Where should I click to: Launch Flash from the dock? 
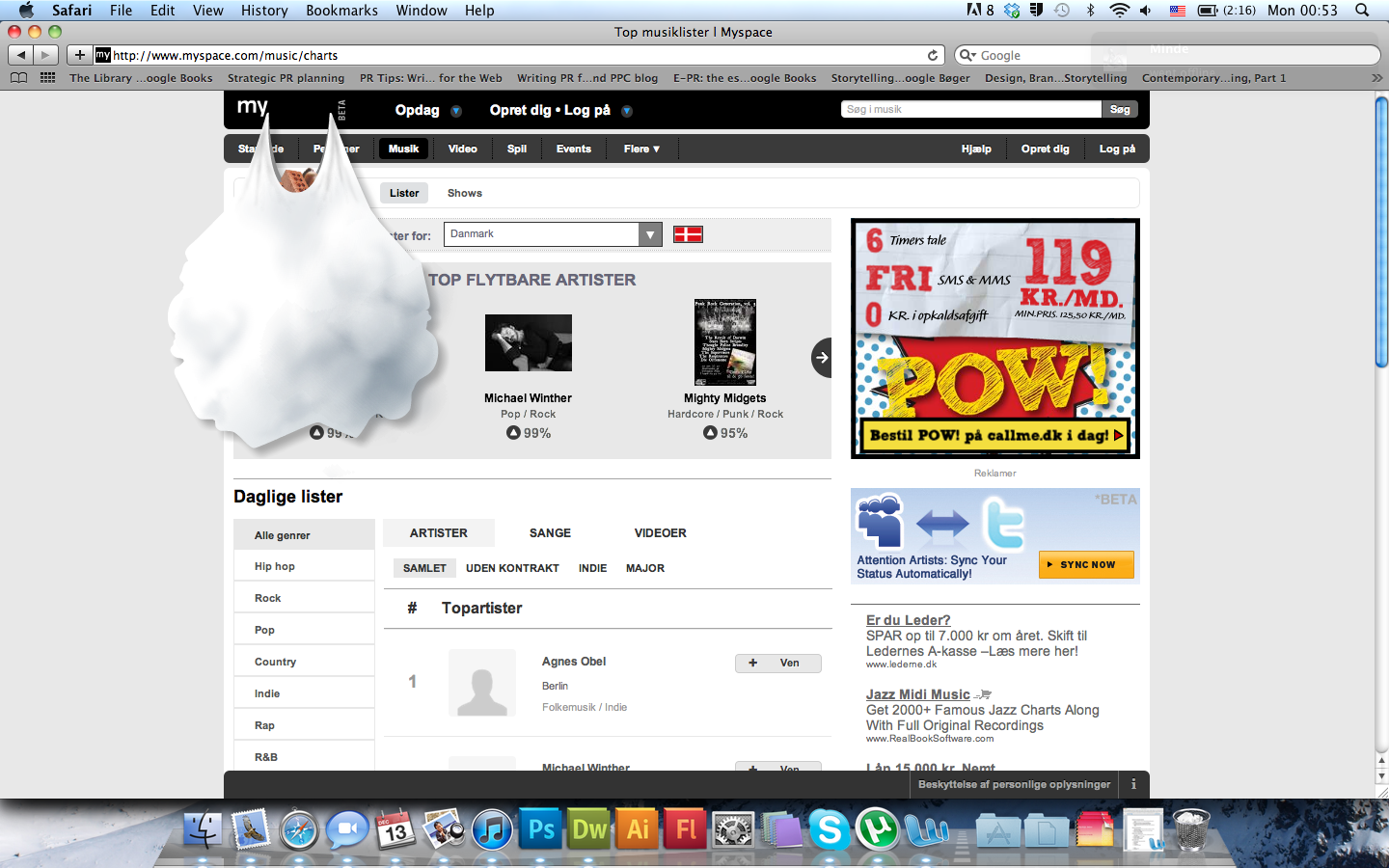(686, 829)
